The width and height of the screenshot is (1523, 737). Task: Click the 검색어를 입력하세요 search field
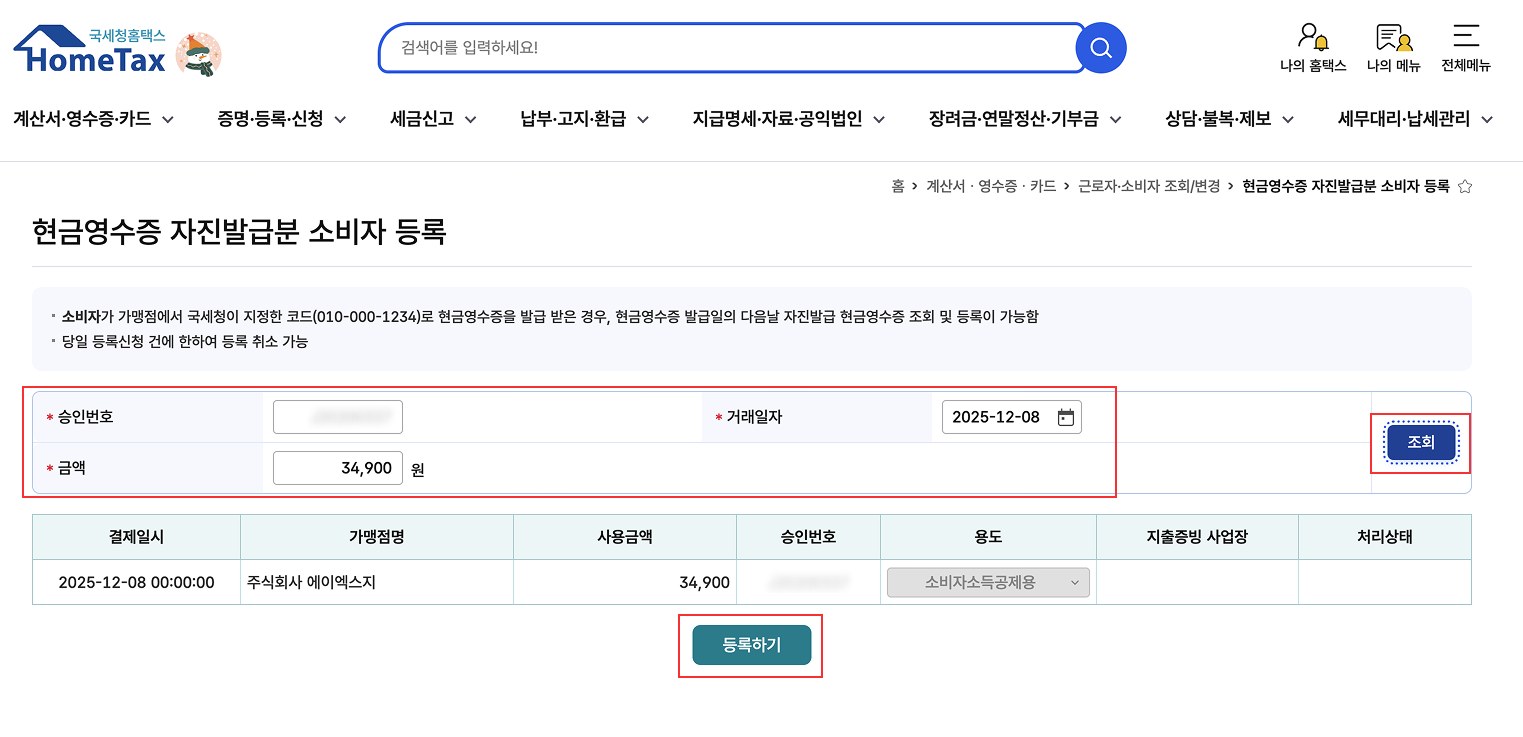tap(730, 48)
